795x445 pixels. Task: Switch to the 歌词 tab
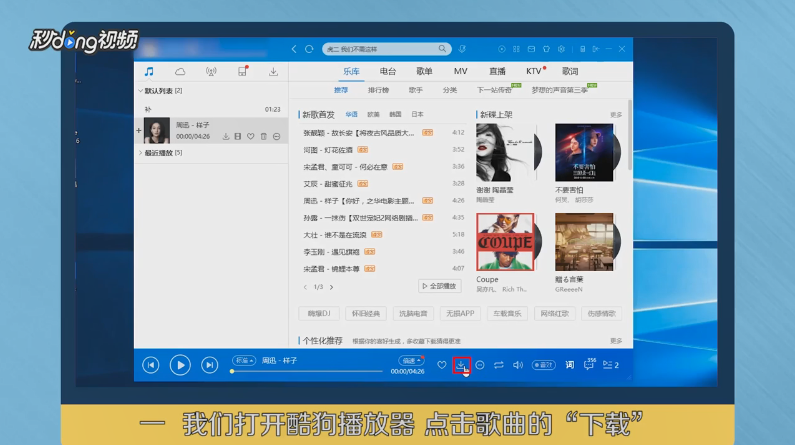point(570,71)
